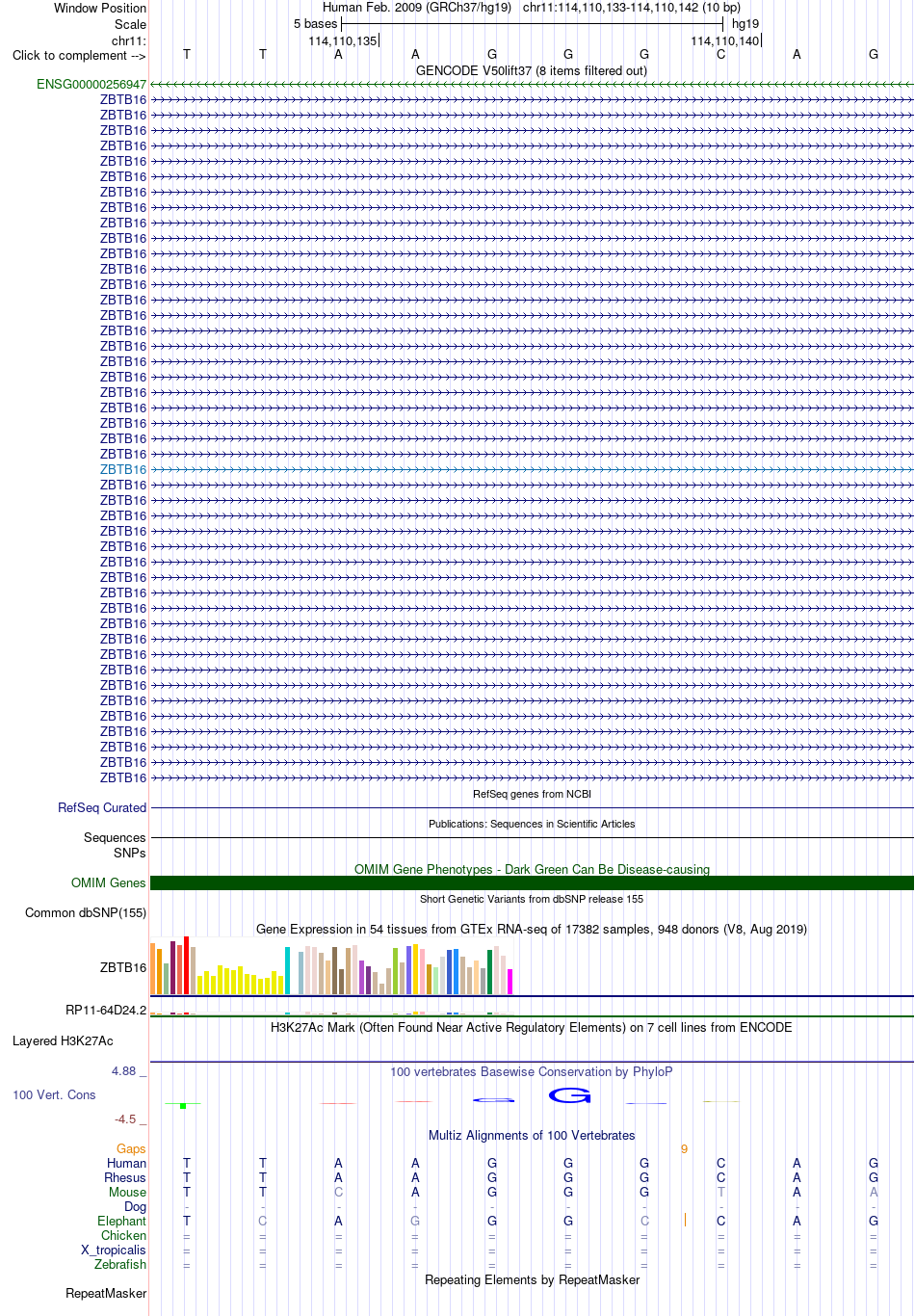This screenshot has width=915, height=1316.
Task: Click the hg19 assembly label on the ruler
Action: (745, 24)
